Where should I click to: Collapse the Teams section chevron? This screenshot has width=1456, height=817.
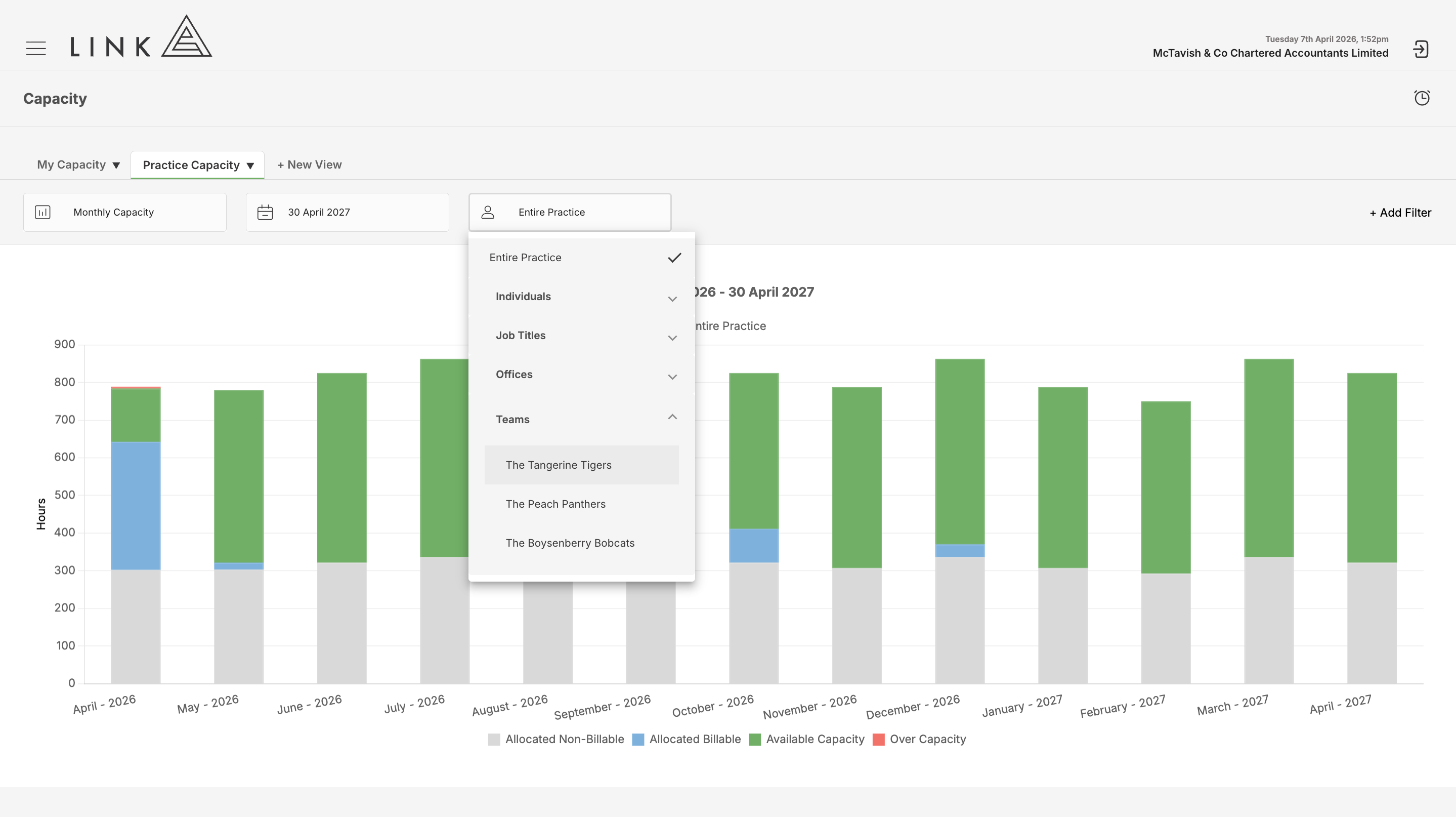tap(672, 417)
